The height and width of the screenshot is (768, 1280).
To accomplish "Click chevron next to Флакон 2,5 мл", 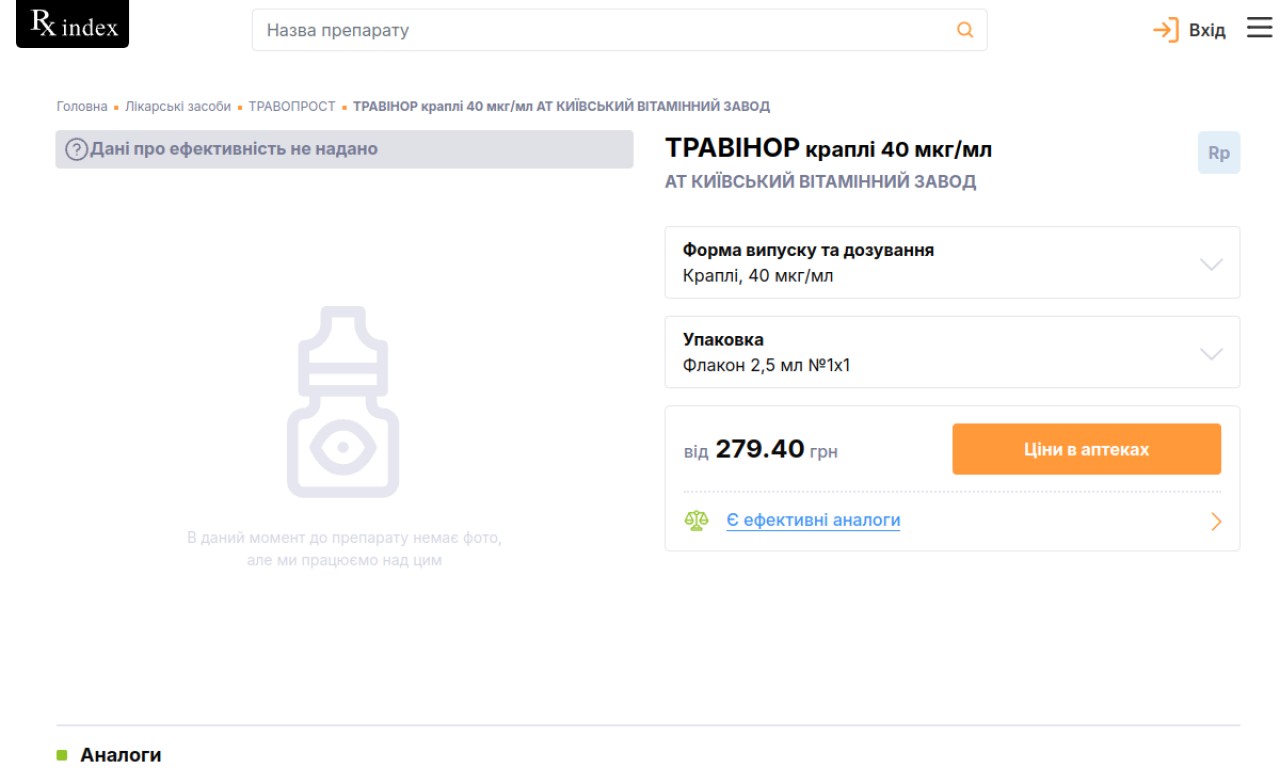I will point(1211,354).
